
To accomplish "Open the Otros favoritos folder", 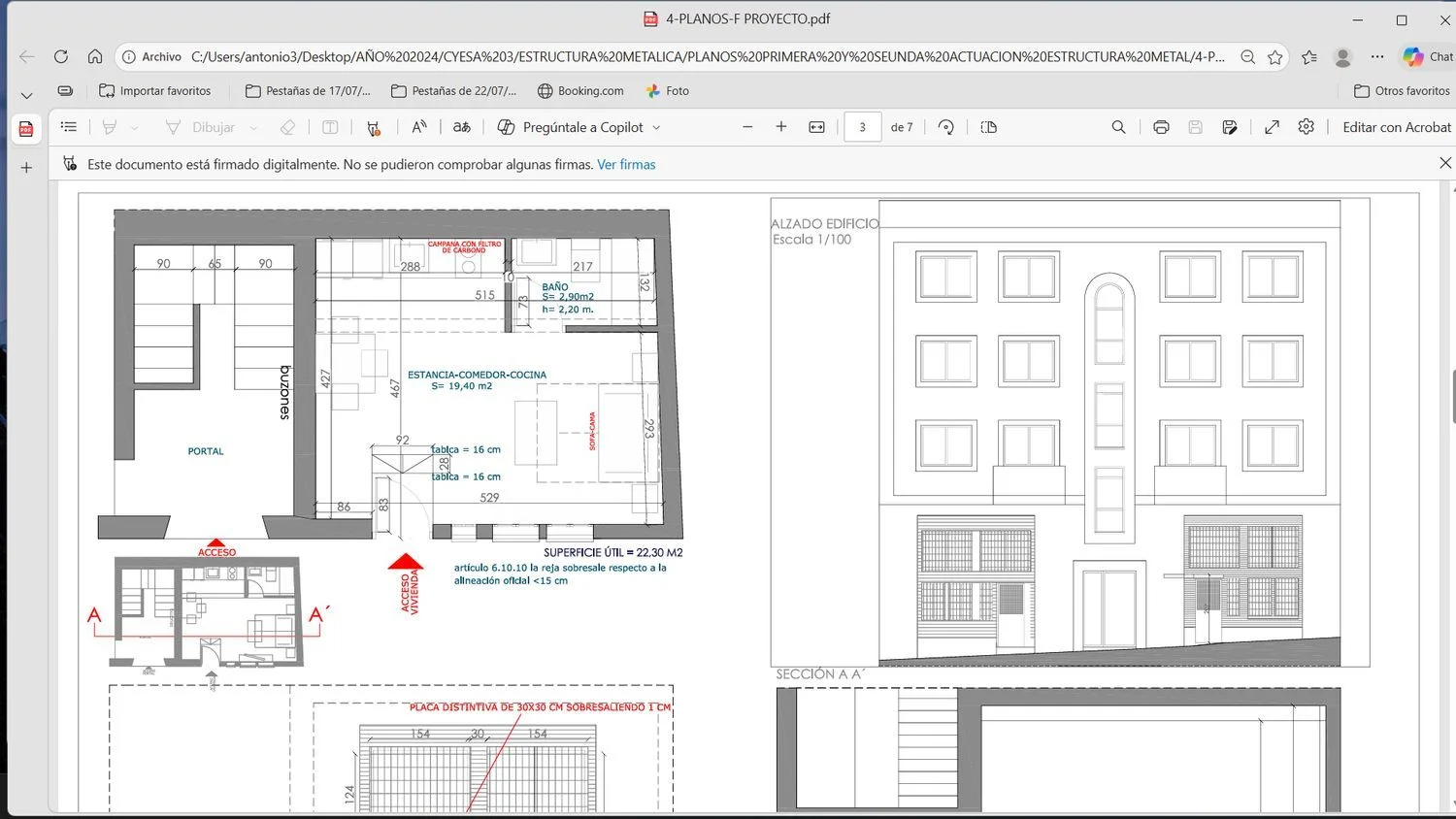I will (1402, 91).
